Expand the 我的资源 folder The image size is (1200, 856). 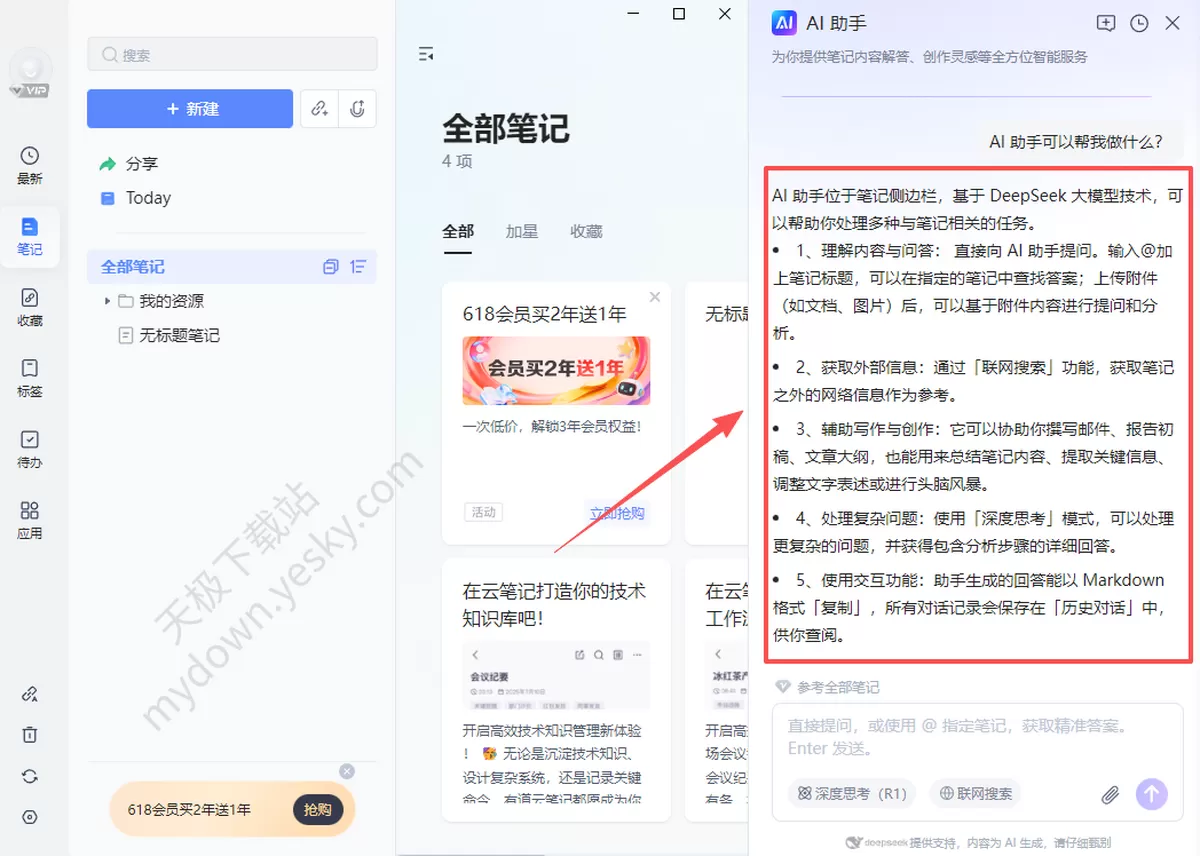click(108, 301)
